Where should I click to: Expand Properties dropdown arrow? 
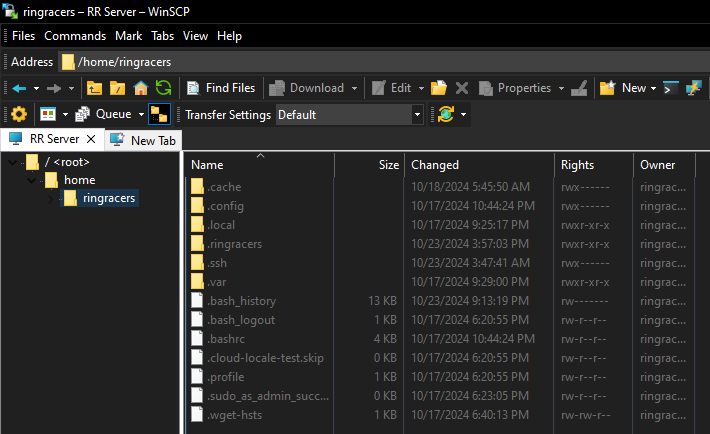click(x=561, y=88)
